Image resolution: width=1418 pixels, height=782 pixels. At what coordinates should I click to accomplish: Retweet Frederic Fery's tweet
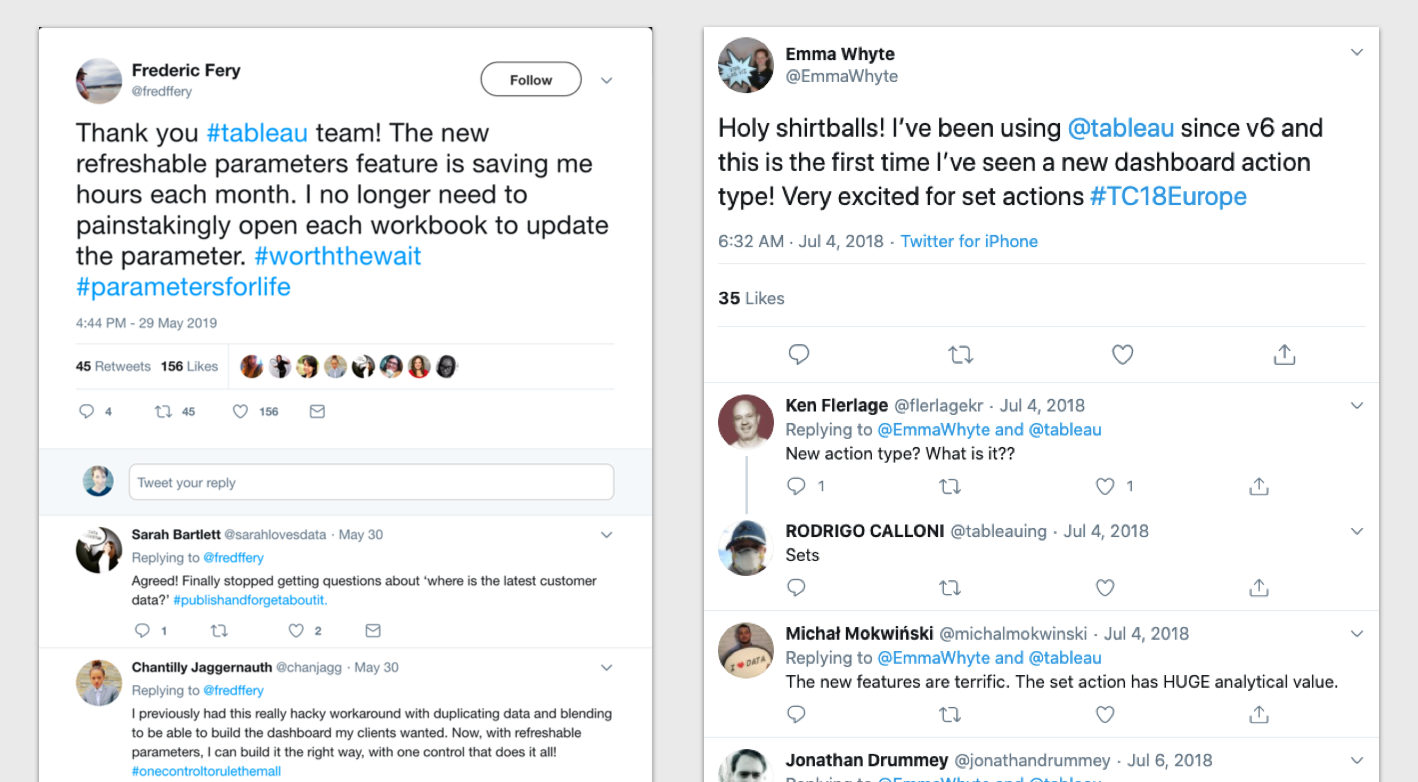click(163, 411)
